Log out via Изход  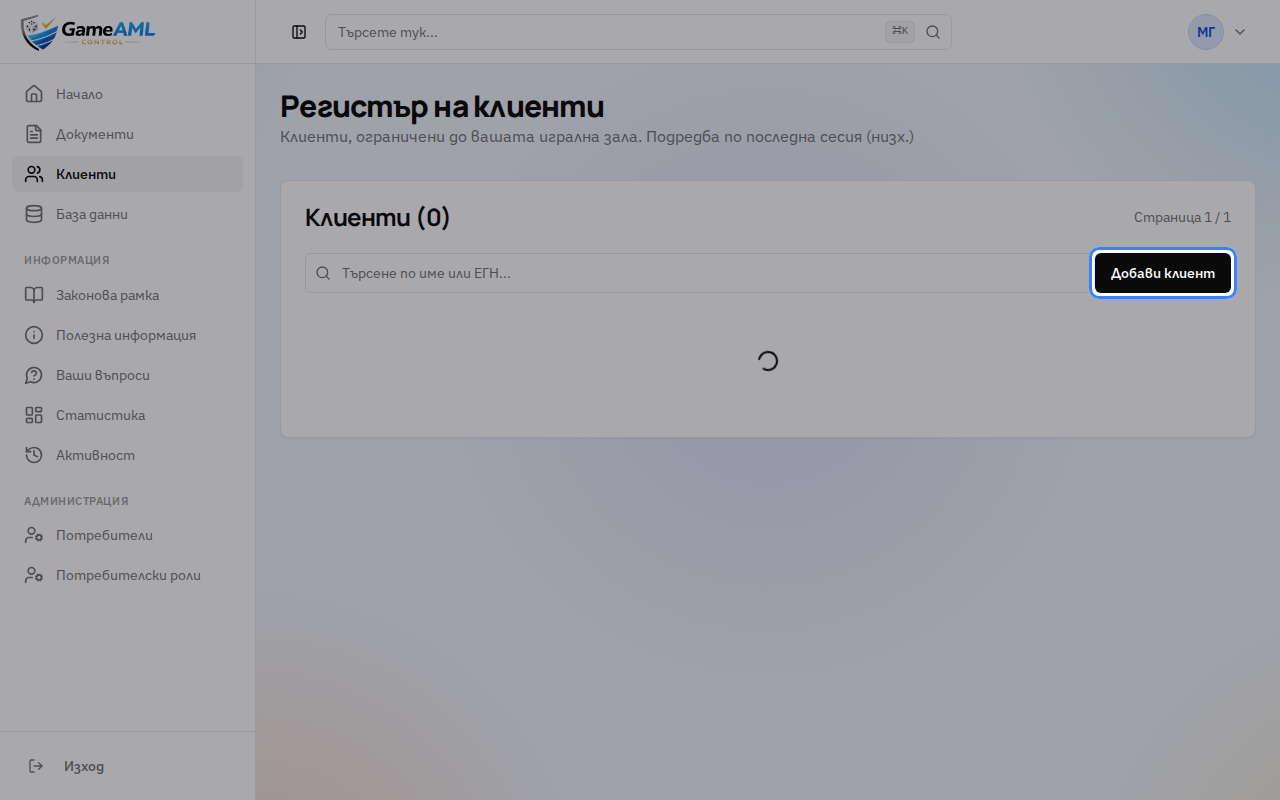tap(127, 766)
